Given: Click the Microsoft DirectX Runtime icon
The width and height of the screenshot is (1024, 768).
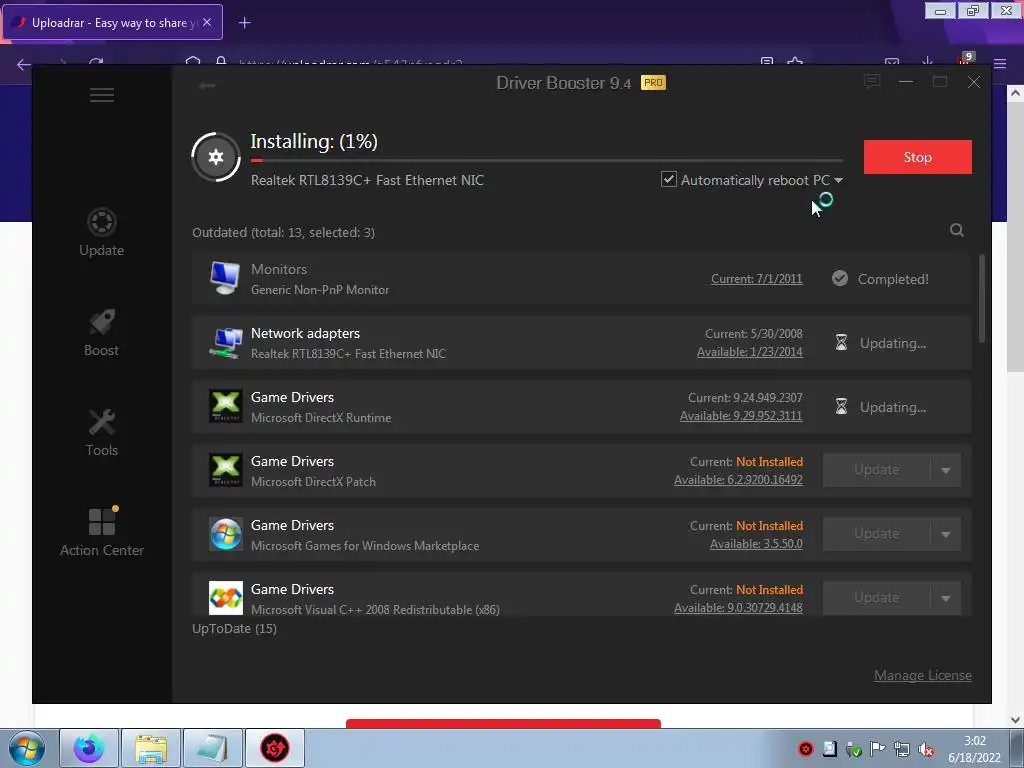Looking at the screenshot, I should click(x=225, y=406).
